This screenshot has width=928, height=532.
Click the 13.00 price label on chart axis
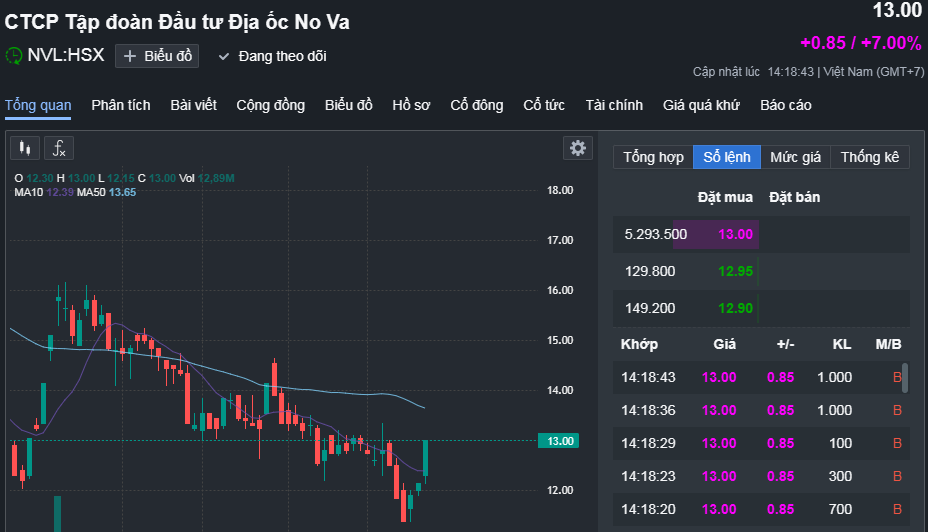coord(559,441)
